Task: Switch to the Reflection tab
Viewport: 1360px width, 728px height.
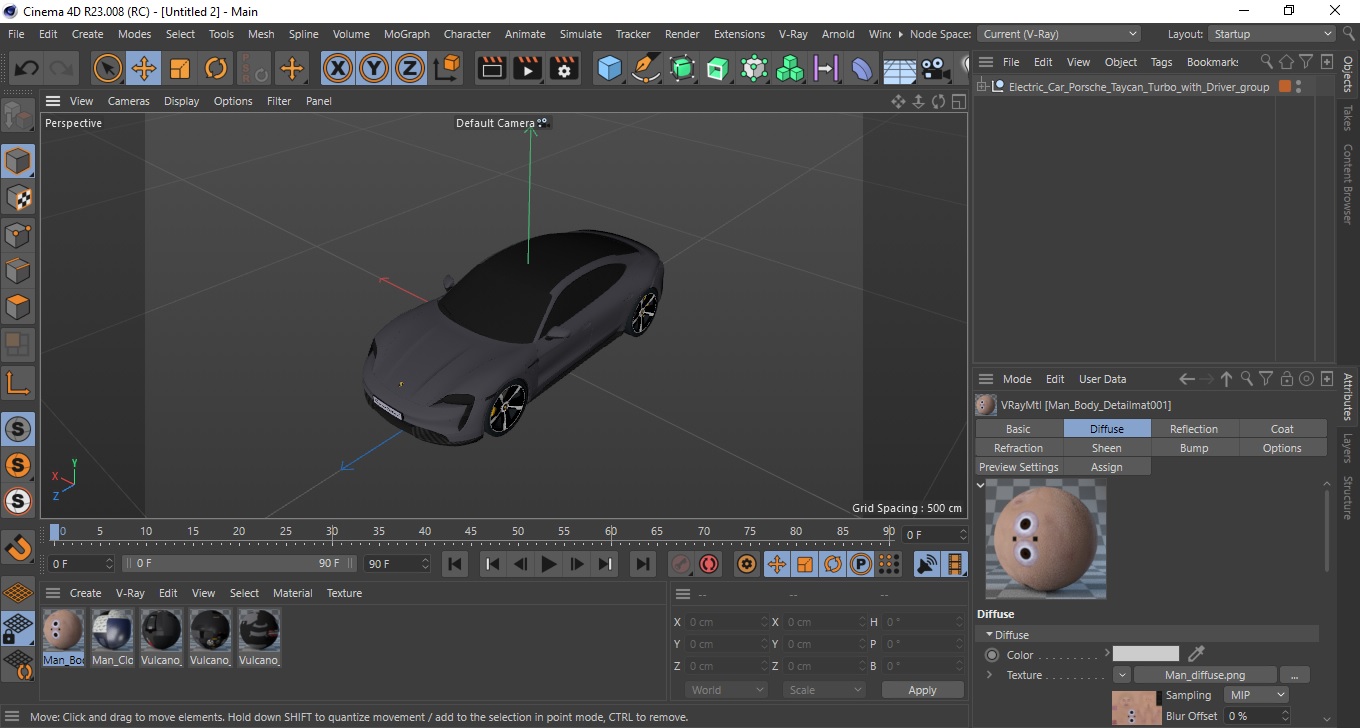Action: tap(1194, 429)
